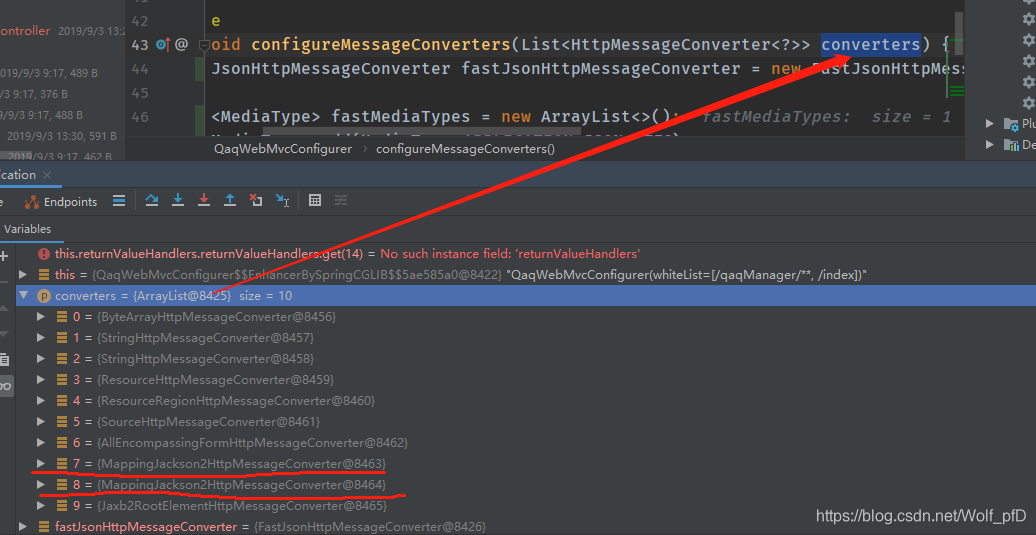This screenshot has height=535, width=1036.
Task: Click the highlighted 'converters' parameter in code
Action: tap(871, 45)
